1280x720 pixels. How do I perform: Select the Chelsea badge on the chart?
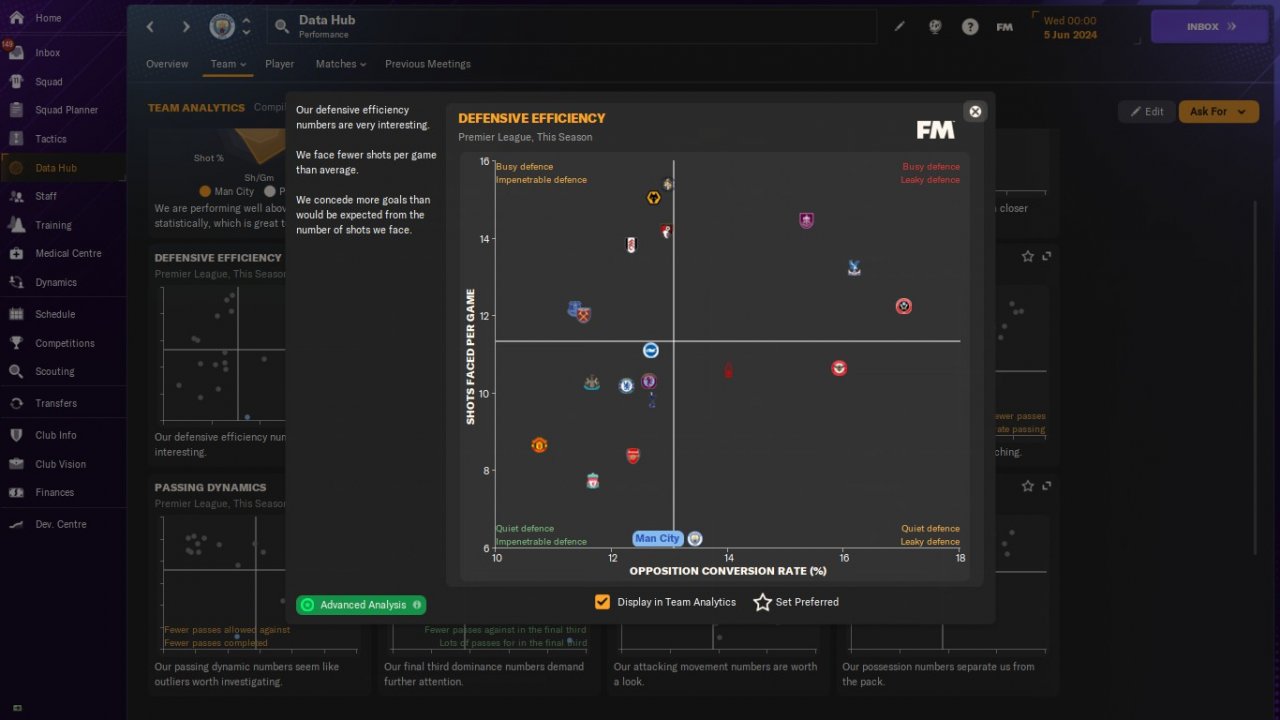tap(626, 385)
